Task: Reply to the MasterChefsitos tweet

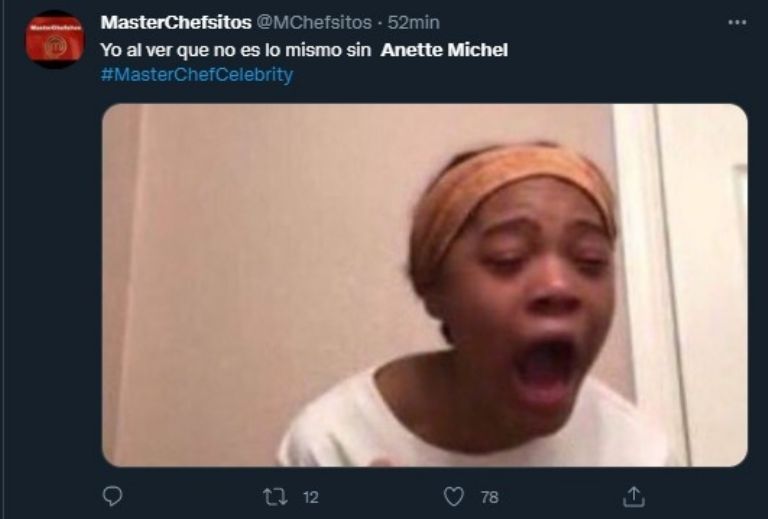Action: [113, 496]
